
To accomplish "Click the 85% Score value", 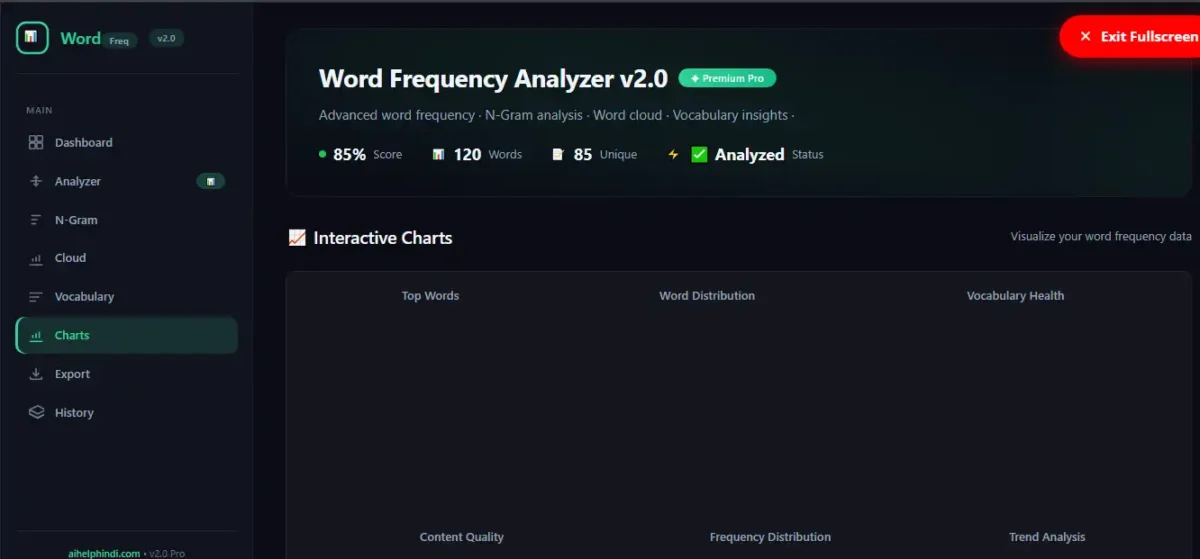I will [350, 155].
